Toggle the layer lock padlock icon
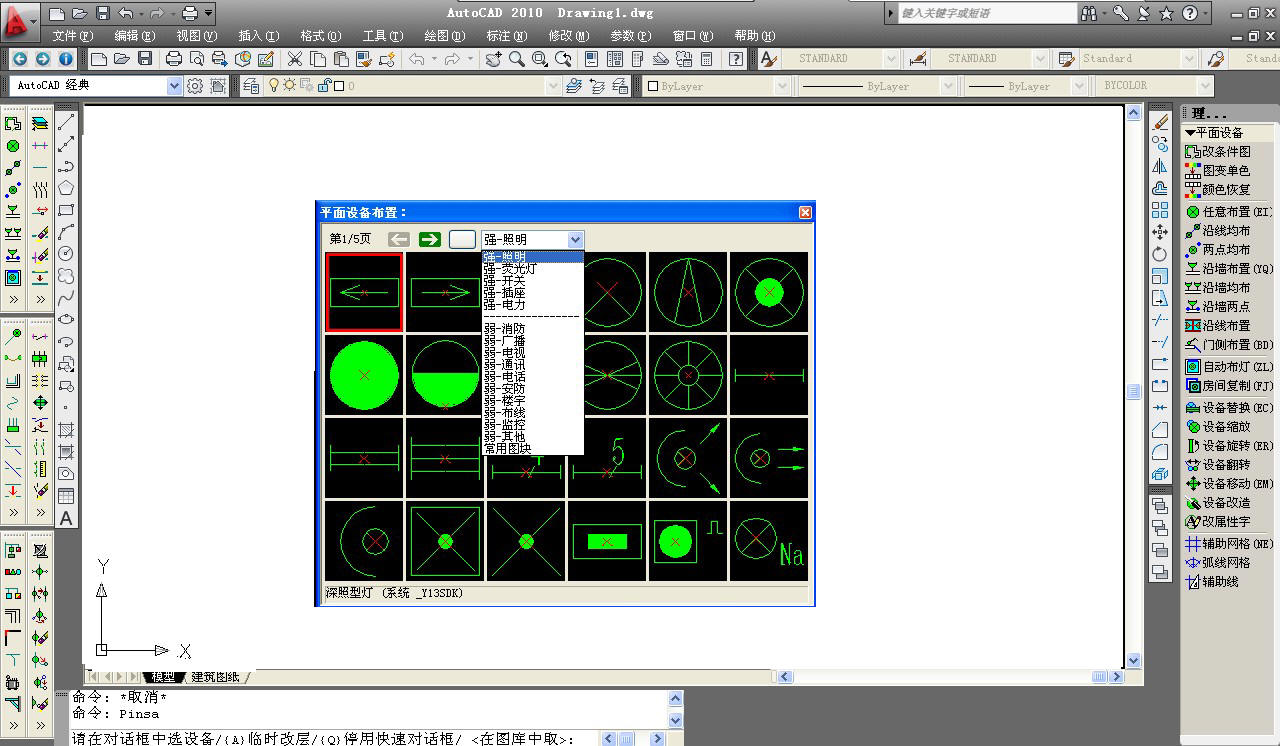1280x746 pixels. coord(324,85)
